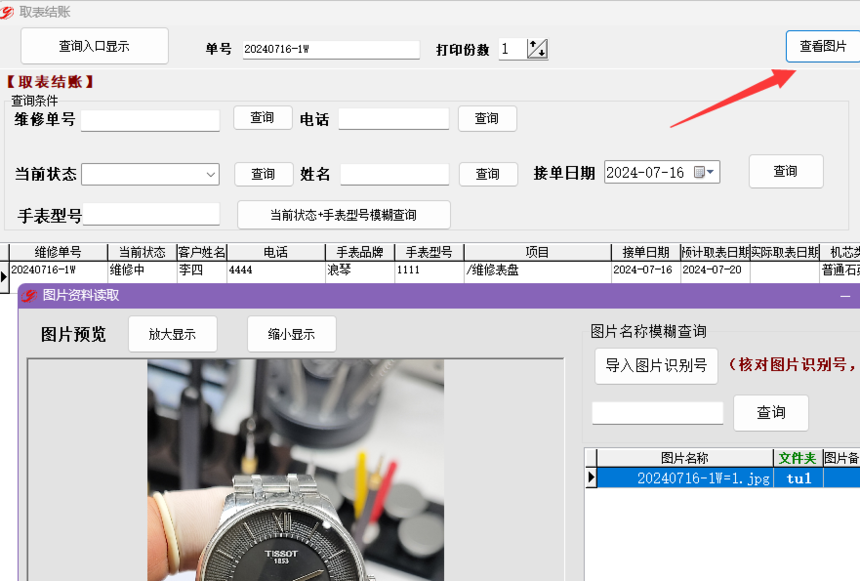860x581 pixels.
Task: Click the 手表型号 input field
Action: 151,215
